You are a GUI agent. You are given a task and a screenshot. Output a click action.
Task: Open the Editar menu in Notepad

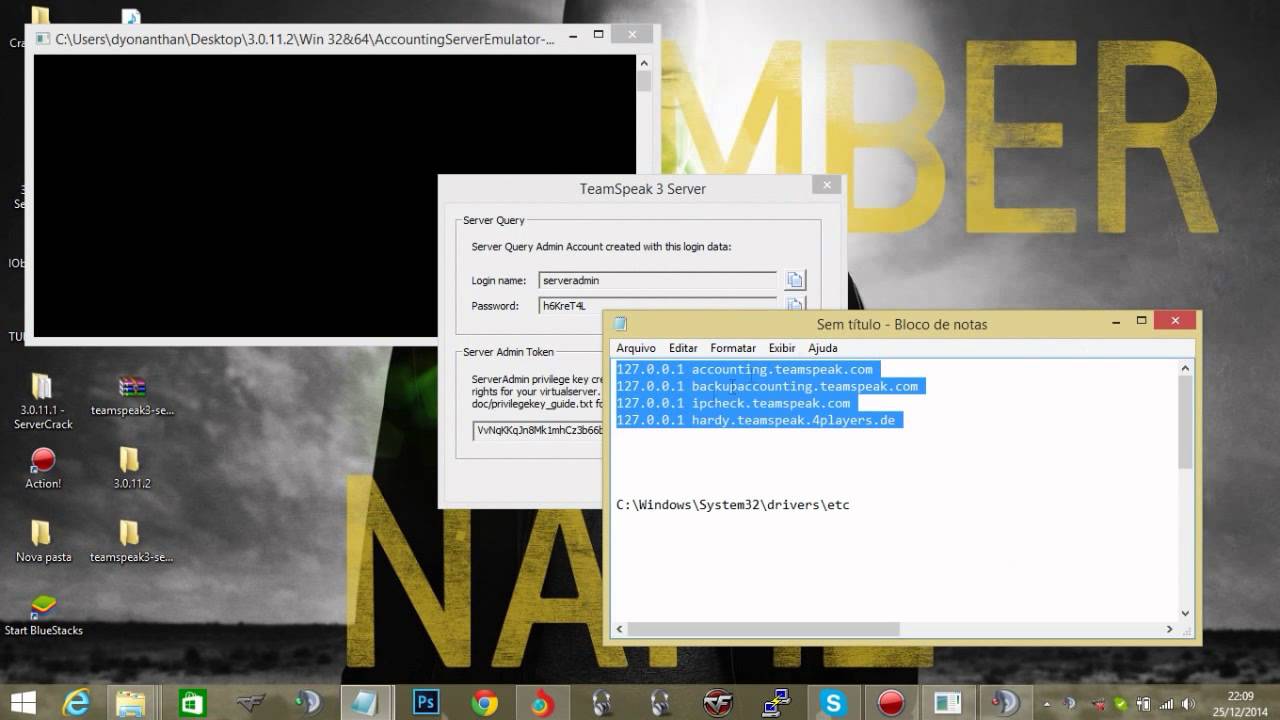[x=683, y=348]
